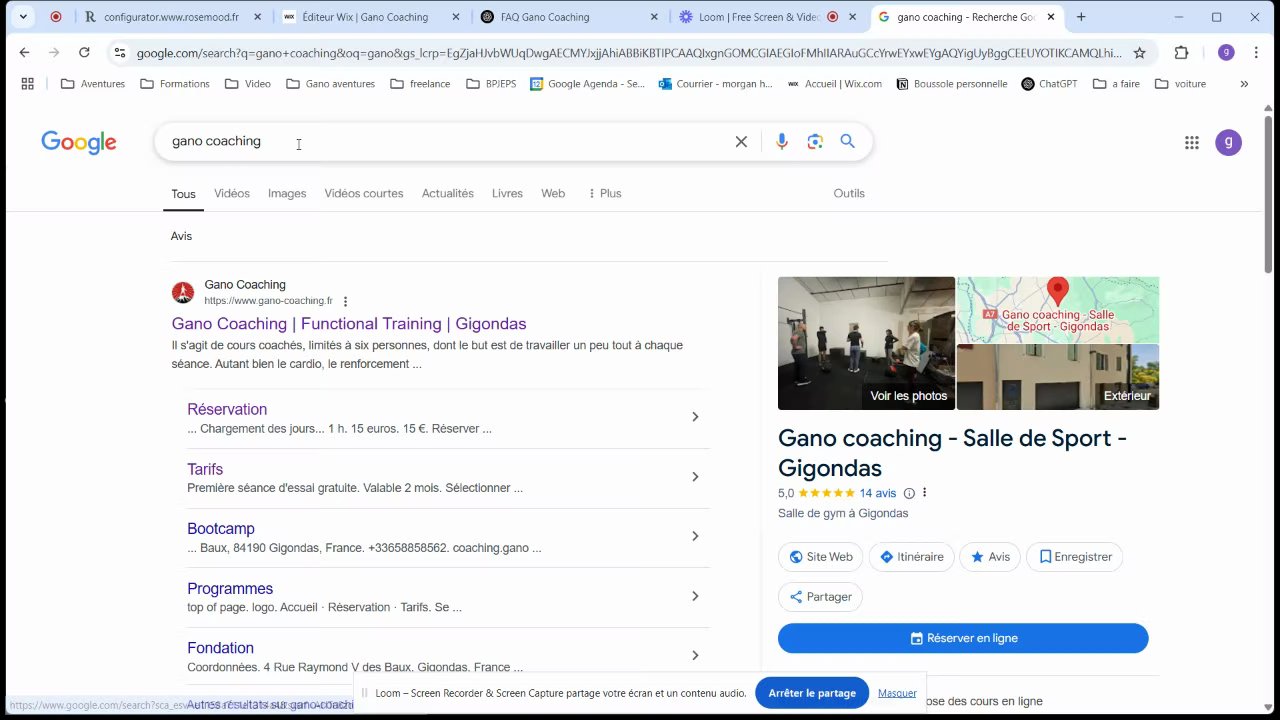1280x720 pixels.
Task: Click the Itinéraire button
Action: pyautogui.click(x=911, y=557)
